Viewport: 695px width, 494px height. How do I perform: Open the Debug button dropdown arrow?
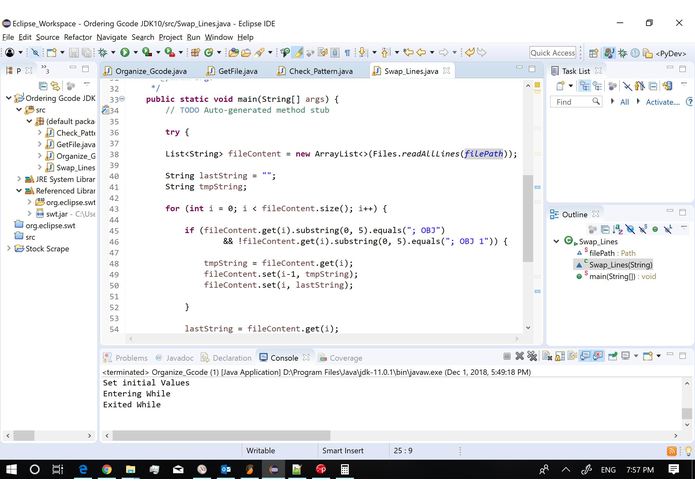point(113,53)
